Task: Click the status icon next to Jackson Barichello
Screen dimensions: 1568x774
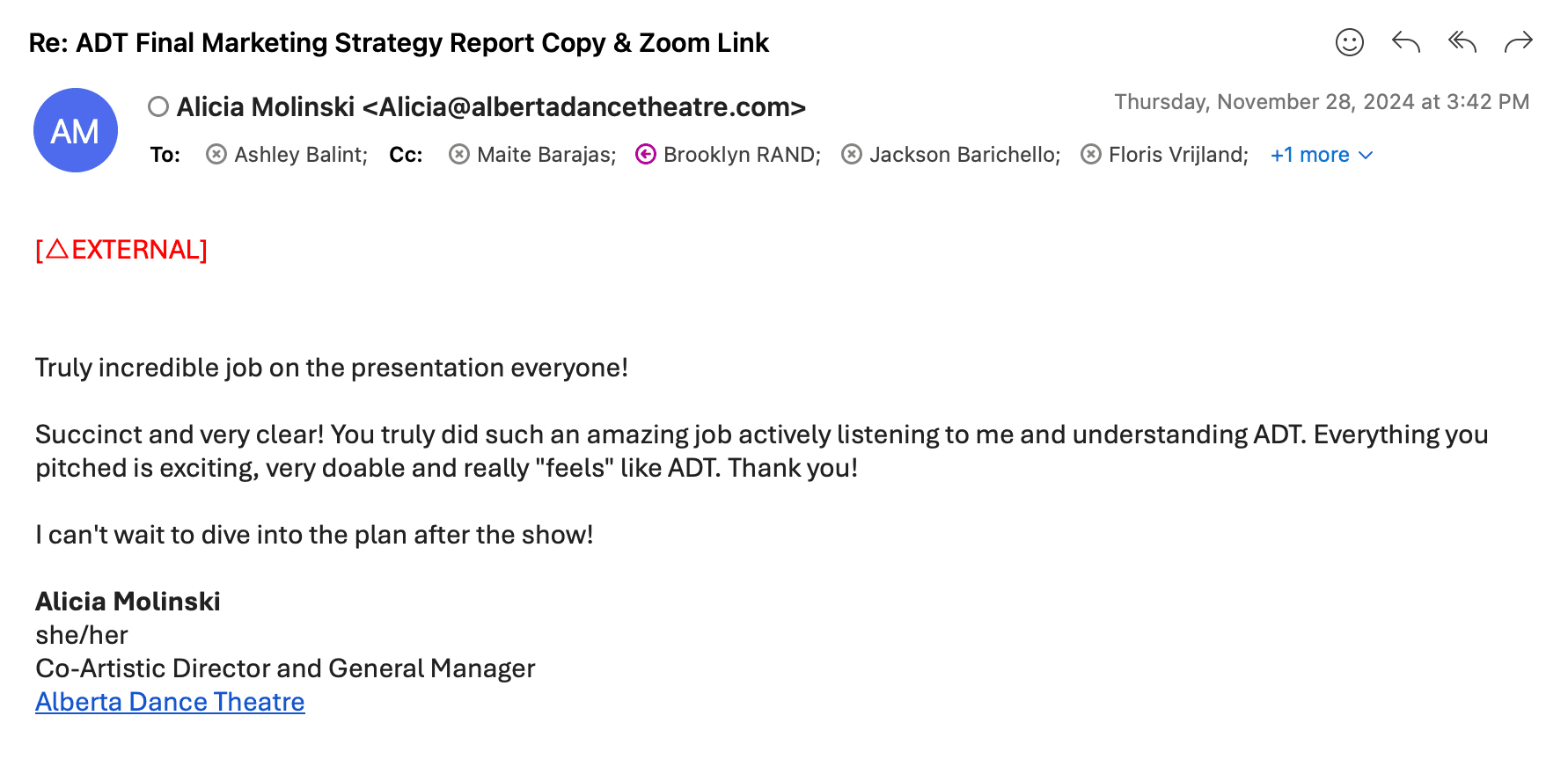Action: point(851,155)
